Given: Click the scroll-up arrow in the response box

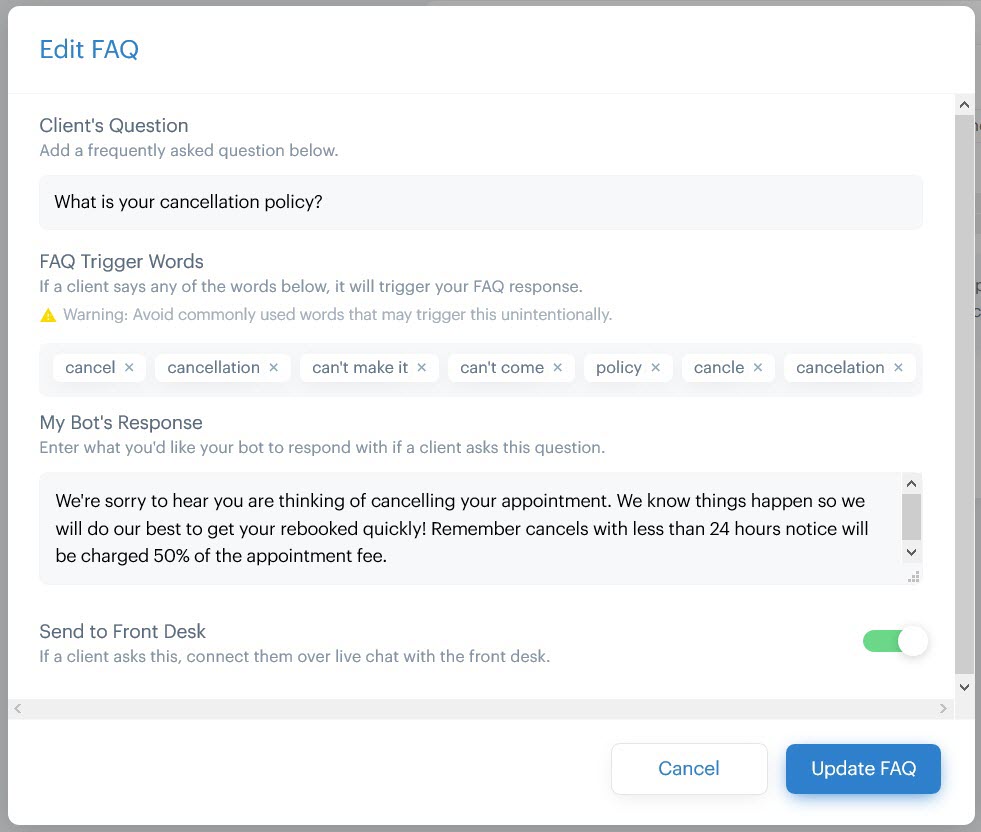Looking at the screenshot, I should [911, 483].
